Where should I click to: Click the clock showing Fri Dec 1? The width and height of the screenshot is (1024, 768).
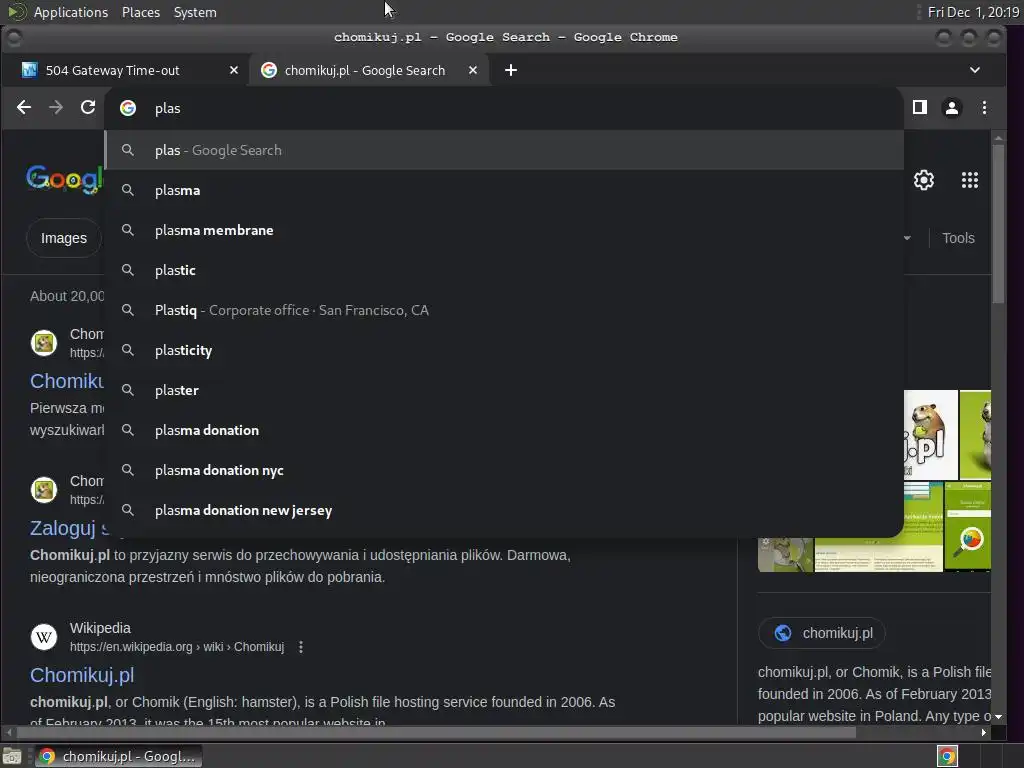973,12
